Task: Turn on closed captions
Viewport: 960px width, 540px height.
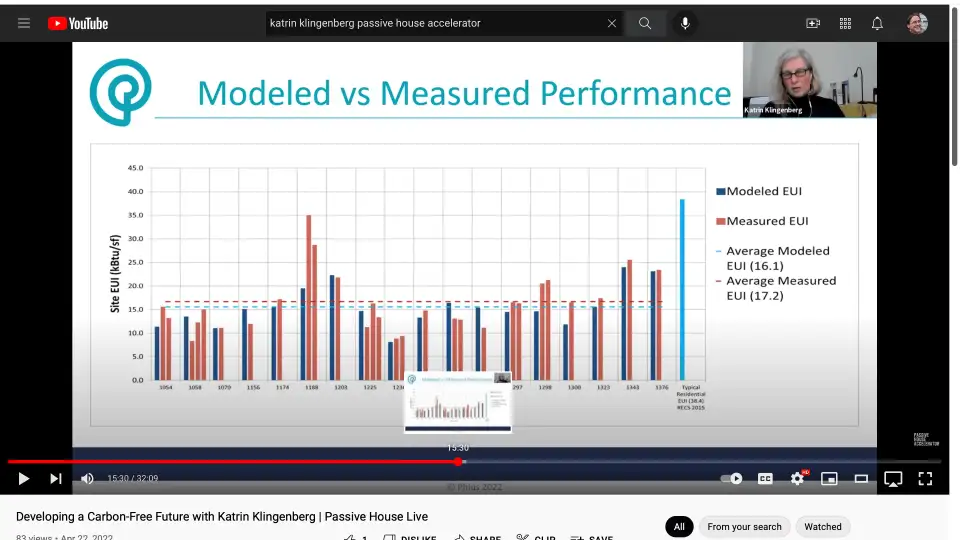Action: pos(765,479)
